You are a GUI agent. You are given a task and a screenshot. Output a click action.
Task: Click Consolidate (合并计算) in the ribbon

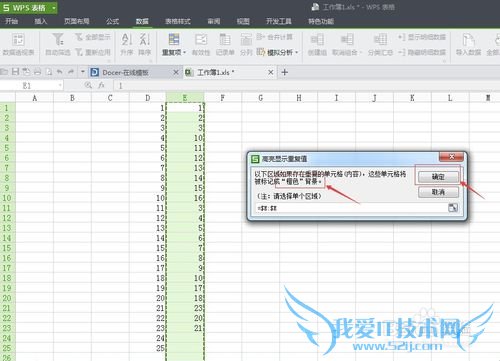(x=275, y=37)
